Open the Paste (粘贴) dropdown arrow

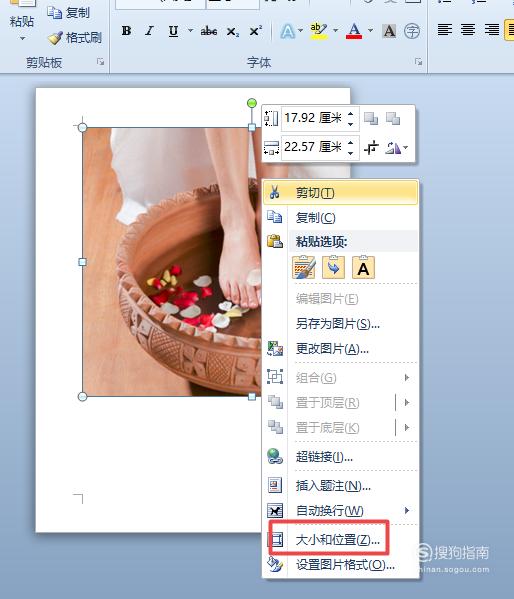(22, 38)
